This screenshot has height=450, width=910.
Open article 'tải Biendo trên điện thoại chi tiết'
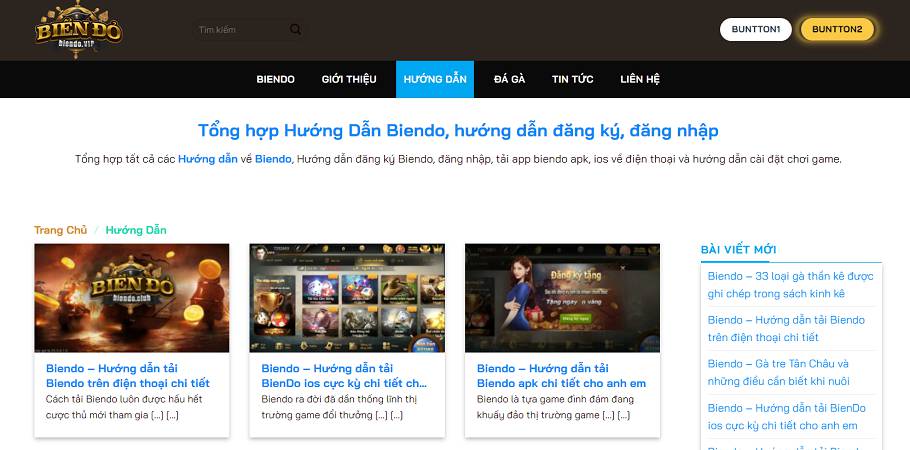[x=128, y=376]
